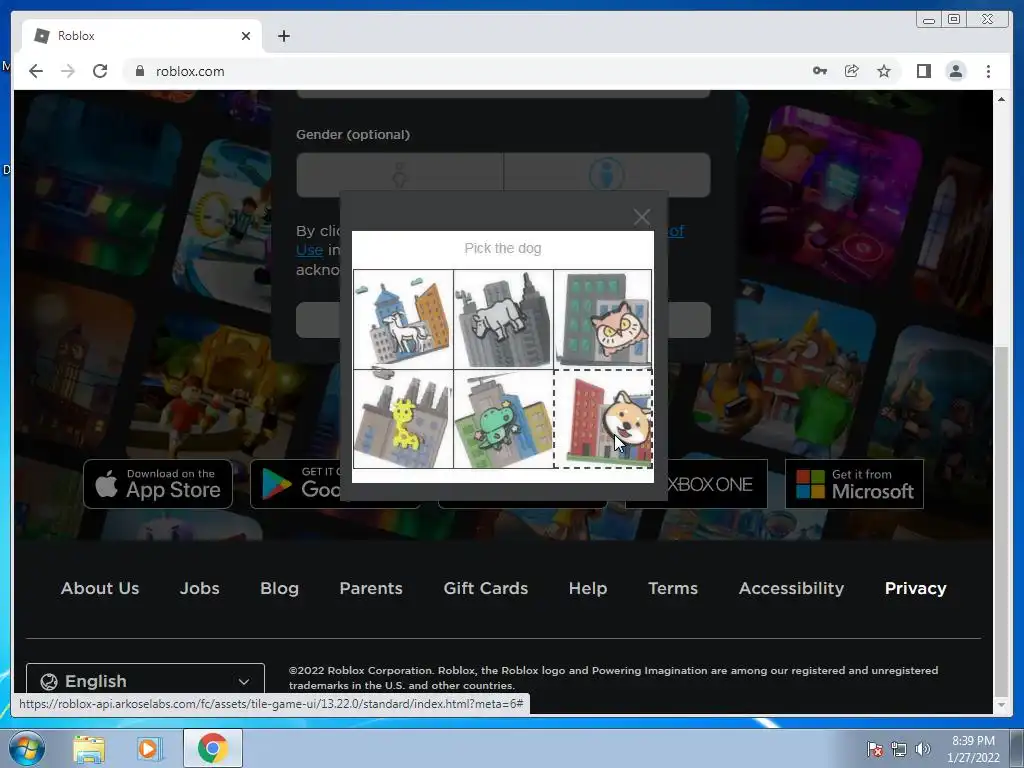The height and width of the screenshot is (768, 1024).
Task: Click the Download on the App Store badge
Action: point(158,484)
